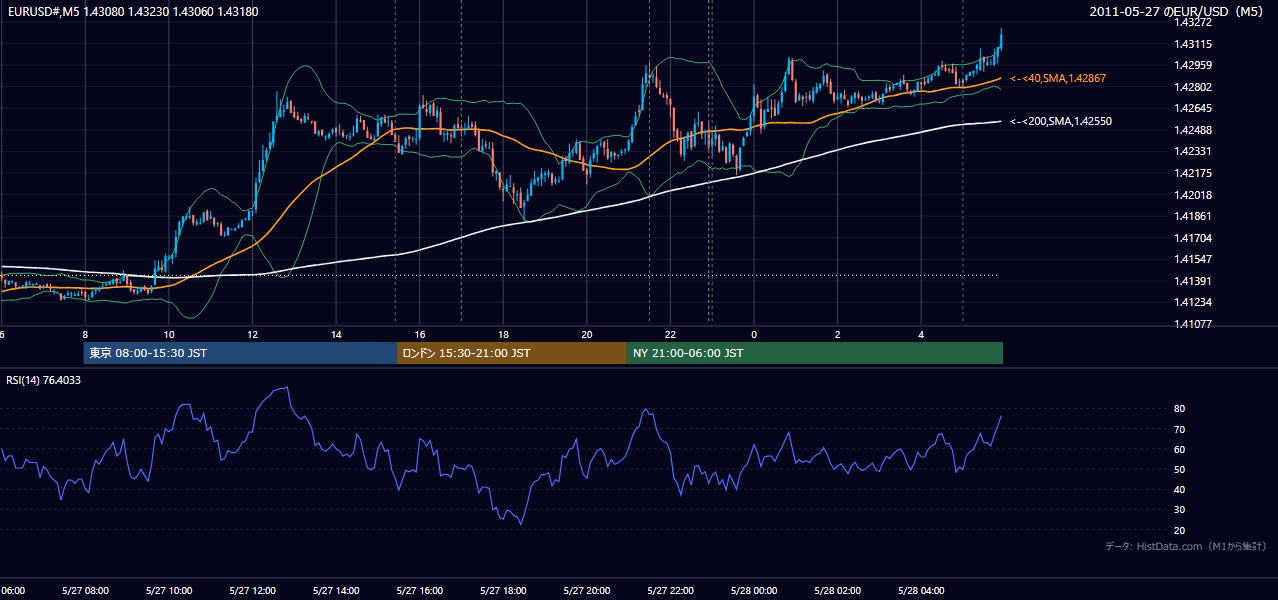
Task: Click the bottom date label 5/28 00:00
Action: coord(752,591)
